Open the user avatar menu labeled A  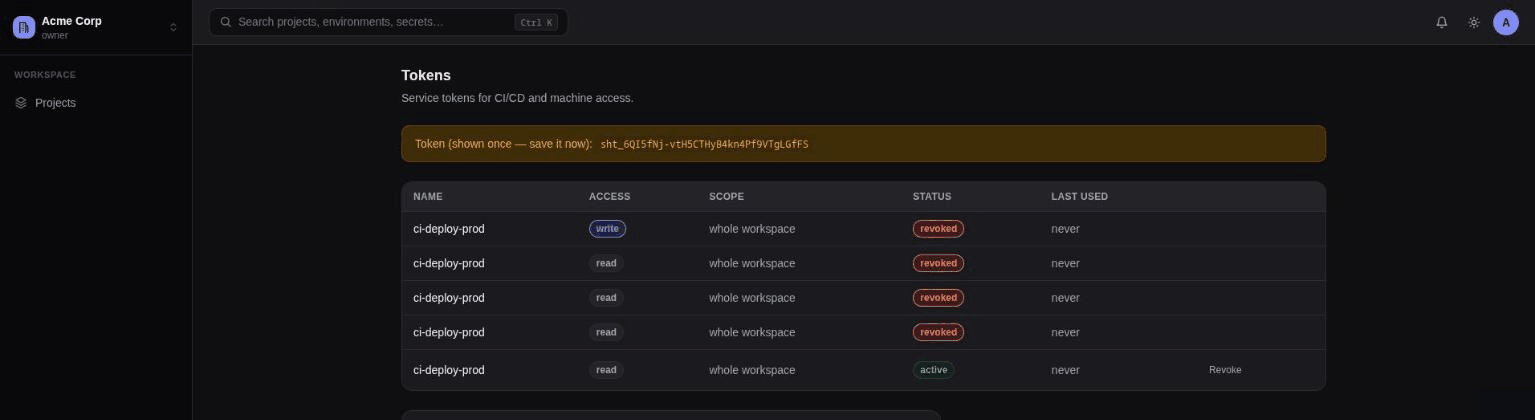1506,22
